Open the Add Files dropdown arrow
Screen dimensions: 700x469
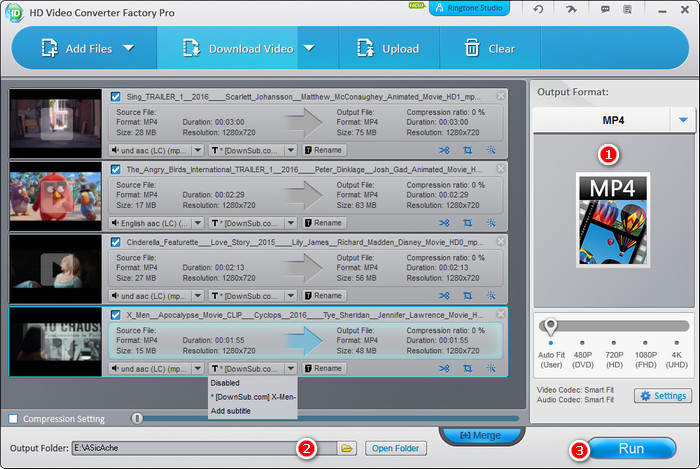(128, 48)
